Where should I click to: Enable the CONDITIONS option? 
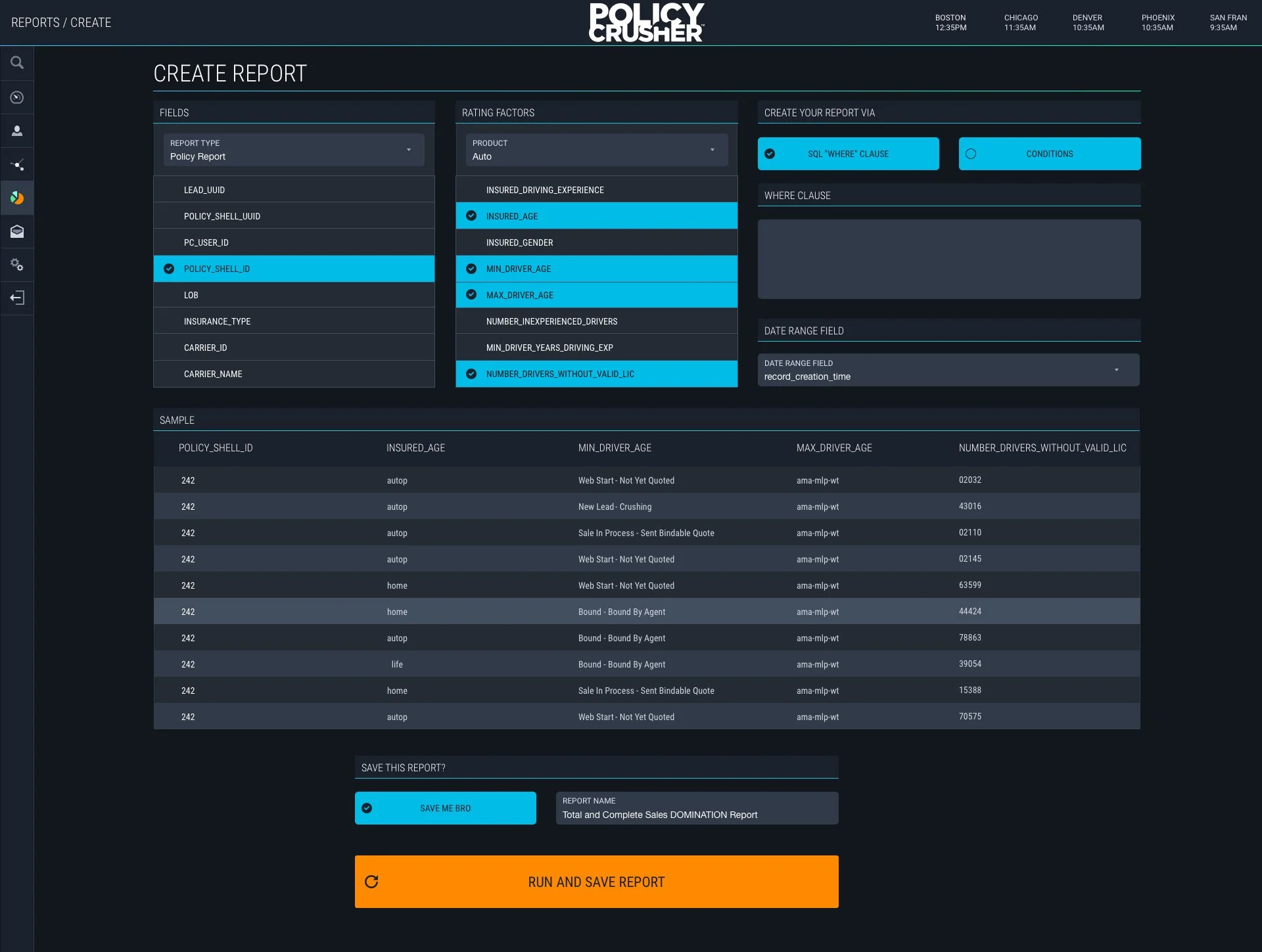(1048, 154)
